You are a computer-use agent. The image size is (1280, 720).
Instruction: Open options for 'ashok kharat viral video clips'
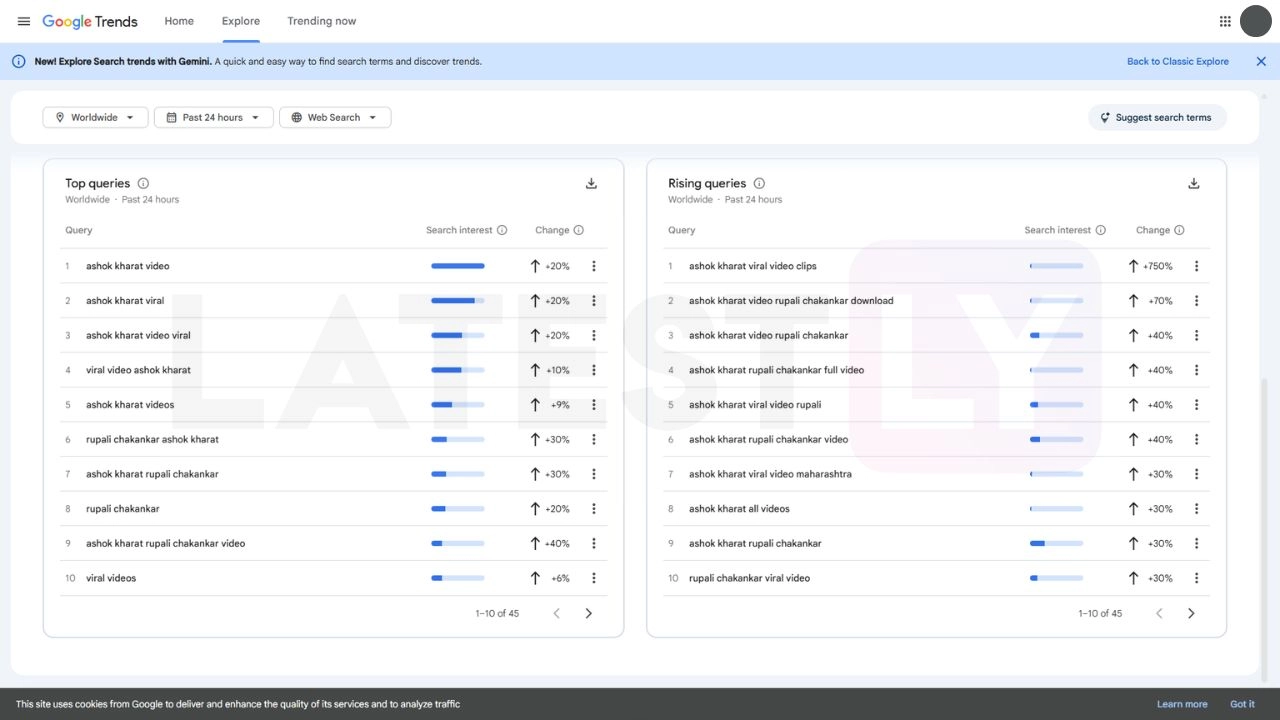(1196, 266)
